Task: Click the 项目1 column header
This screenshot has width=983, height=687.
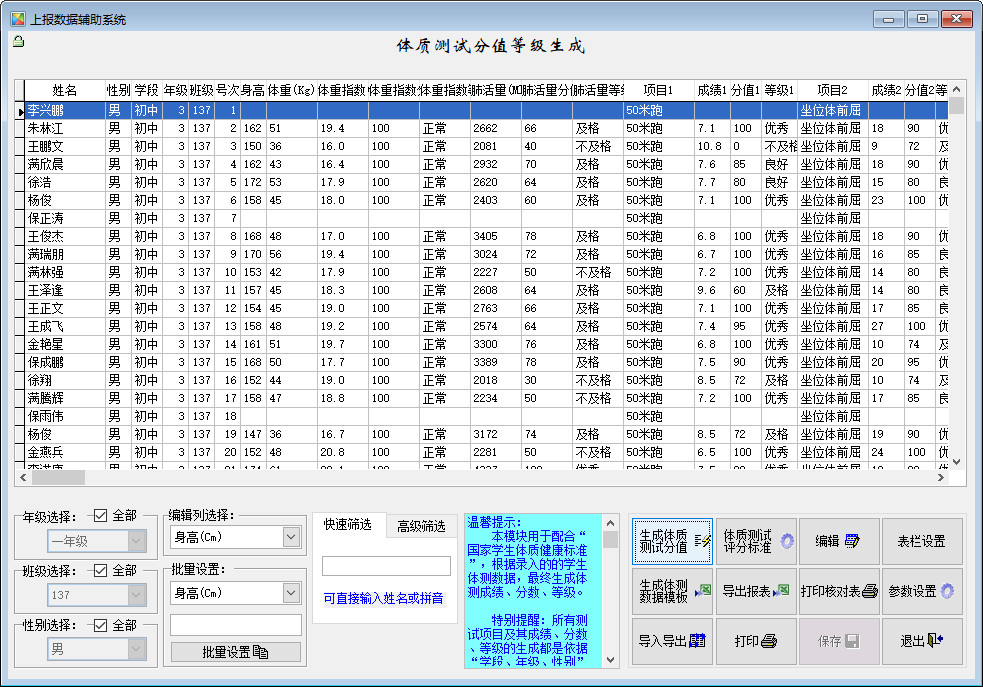Action: [x=659, y=90]
